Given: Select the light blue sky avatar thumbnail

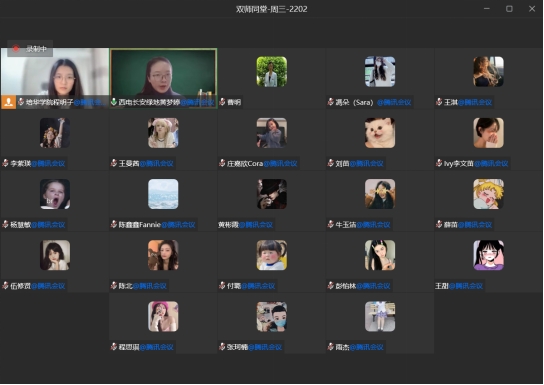Looking at the screenshot, I should tap(163, 194).
